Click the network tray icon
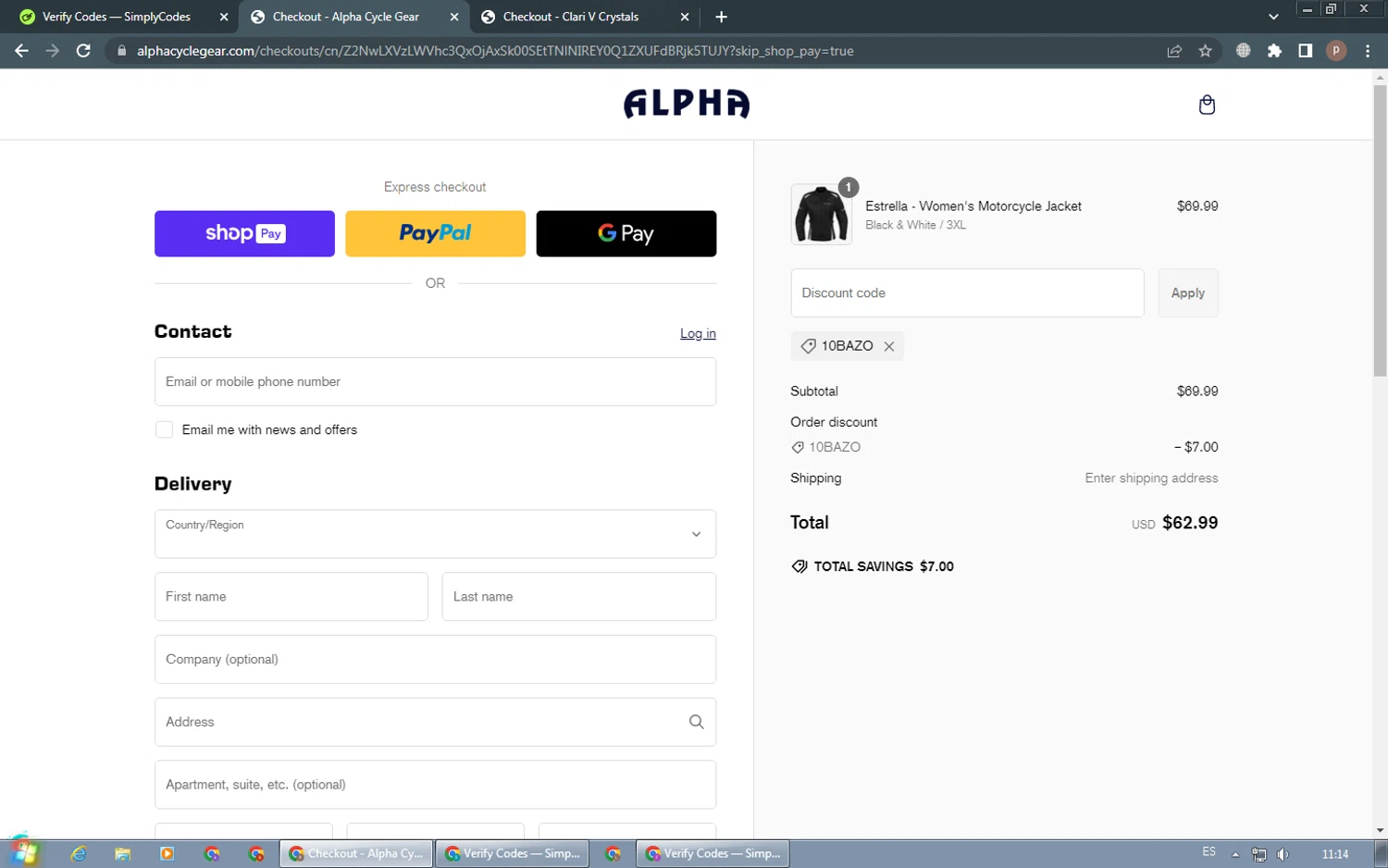The height and width of the screenshot is (868, 1388). point(1258,854)
